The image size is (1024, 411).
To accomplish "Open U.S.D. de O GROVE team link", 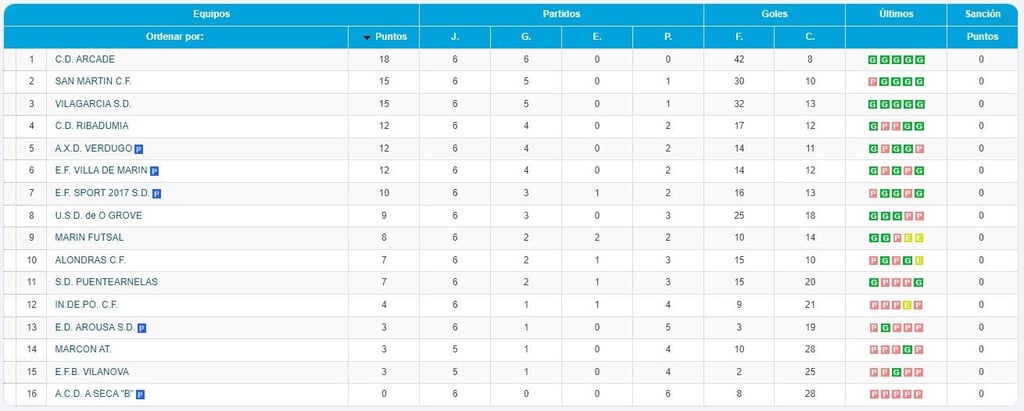I will [99, 216].
